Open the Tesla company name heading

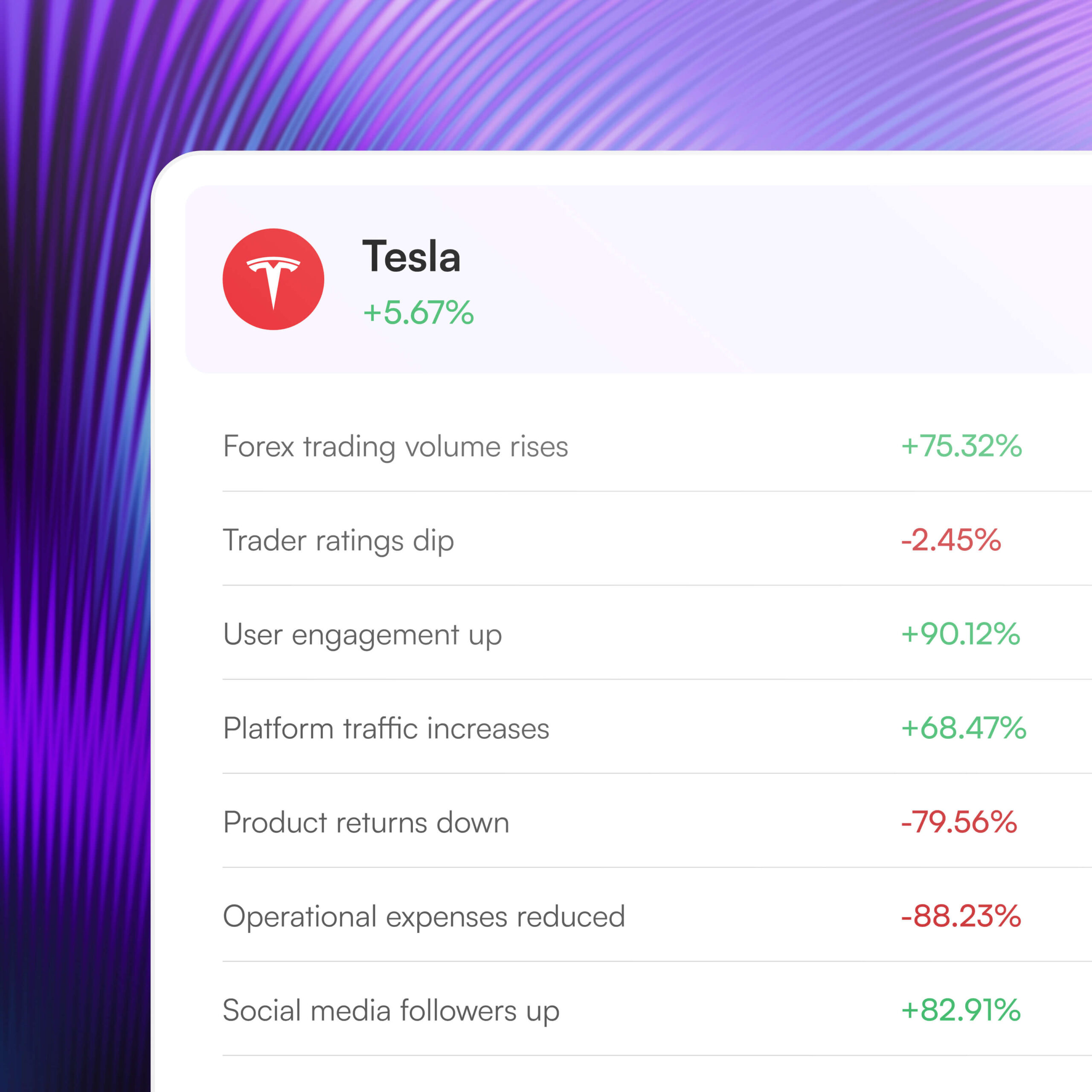411,257
